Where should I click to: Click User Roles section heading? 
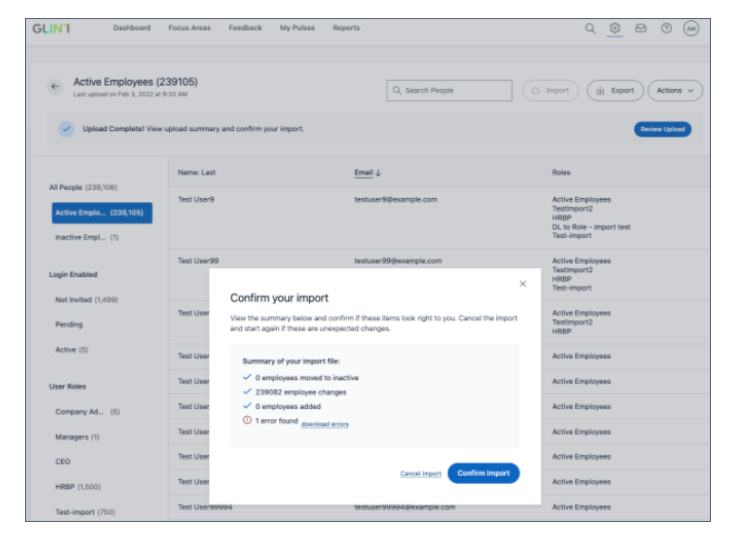coord(67,387)
